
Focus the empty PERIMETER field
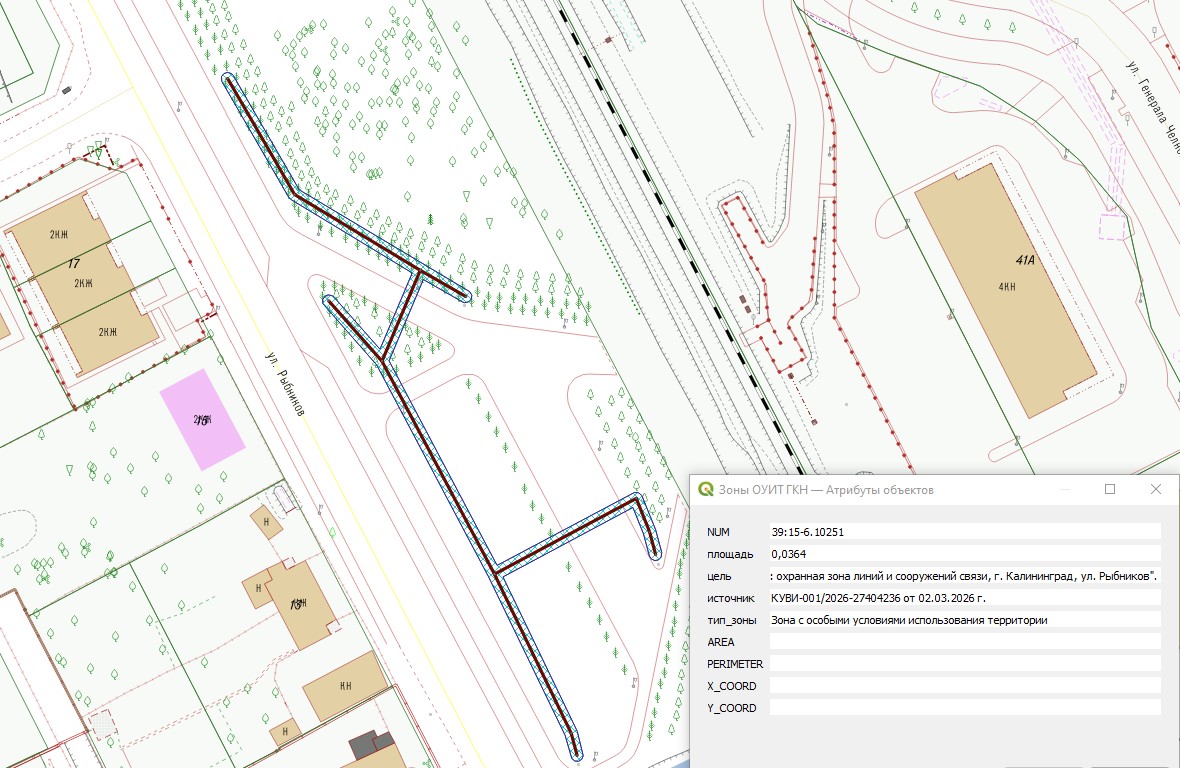[964, 663]
